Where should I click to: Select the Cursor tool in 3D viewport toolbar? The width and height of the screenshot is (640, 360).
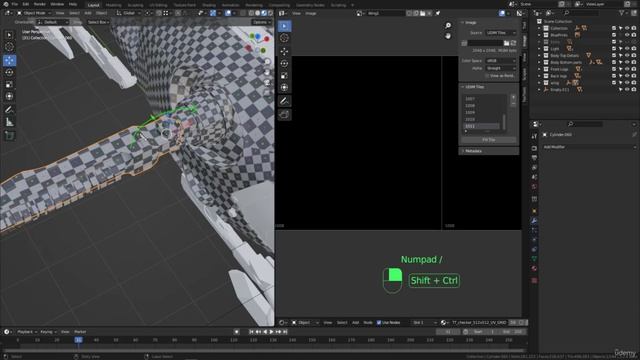[9, 47]
